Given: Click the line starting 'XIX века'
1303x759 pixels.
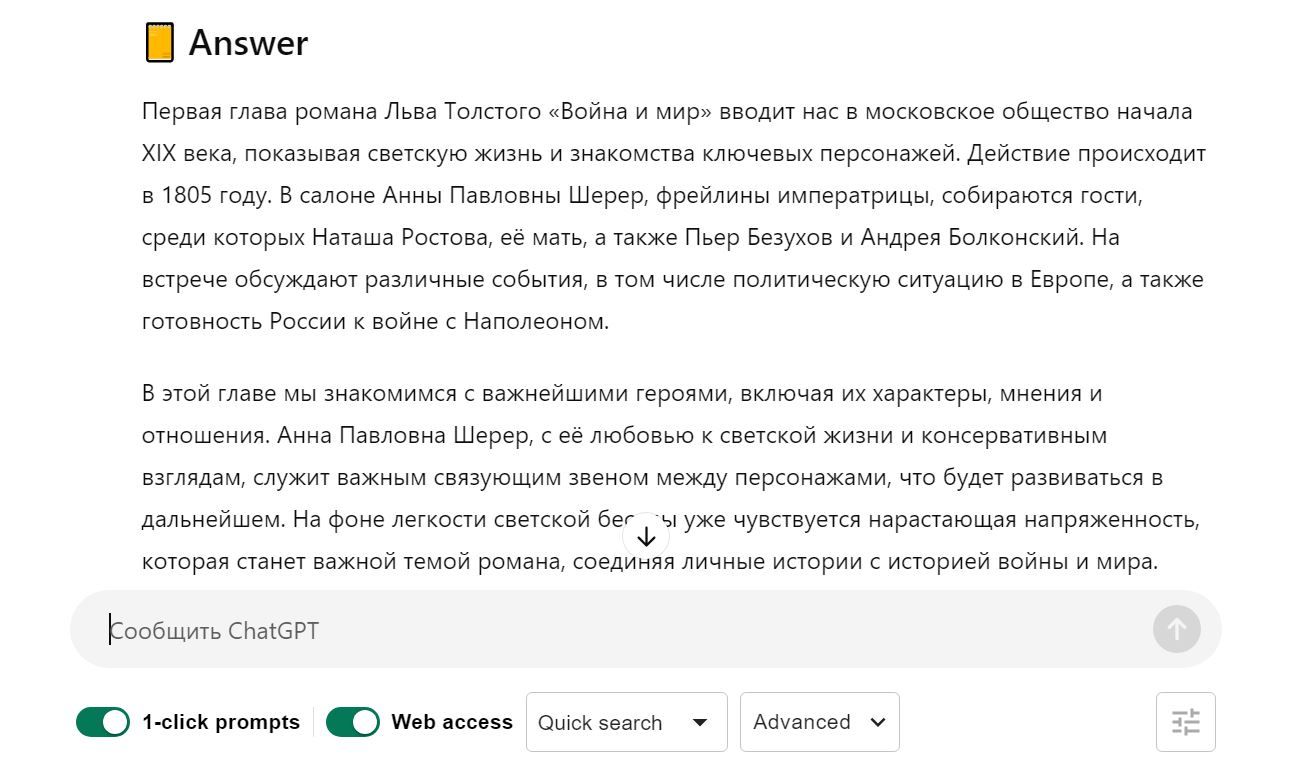Looking at the screenshot, I should [x=674, y=154].
